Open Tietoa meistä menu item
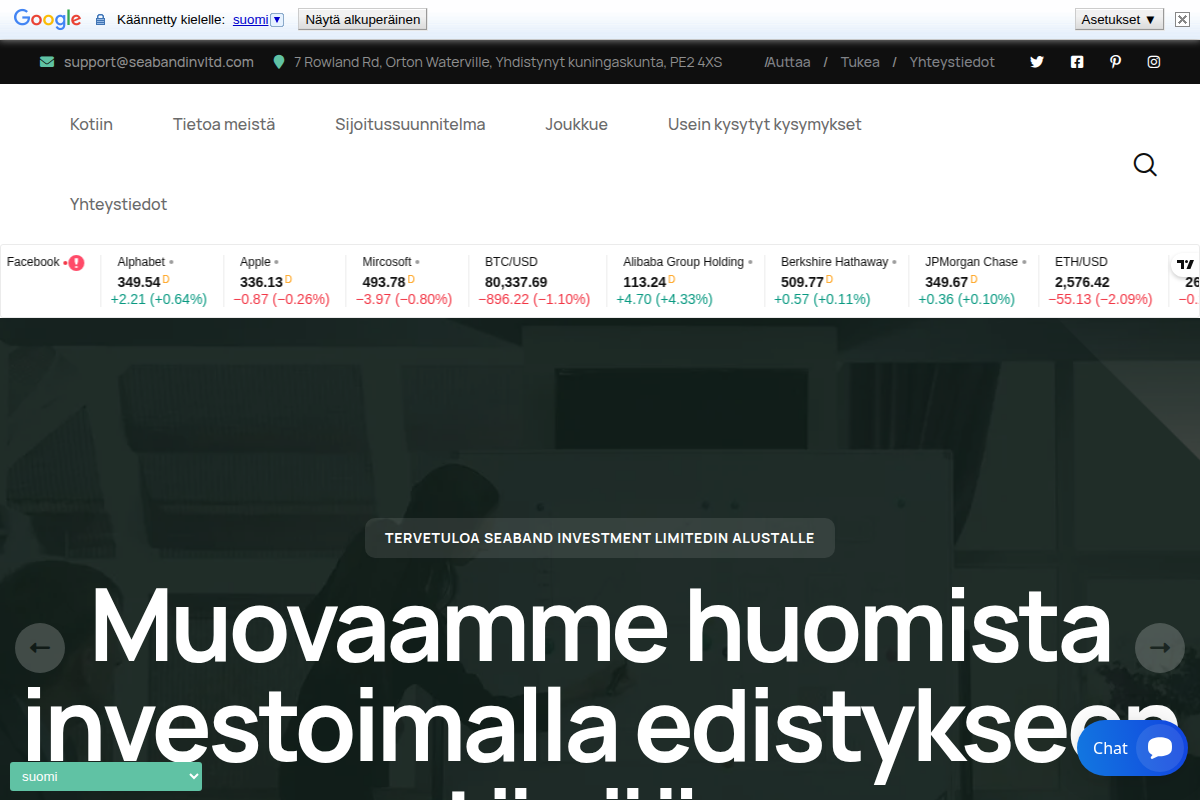The image size is (1200, 800). [x=224, y=124]
